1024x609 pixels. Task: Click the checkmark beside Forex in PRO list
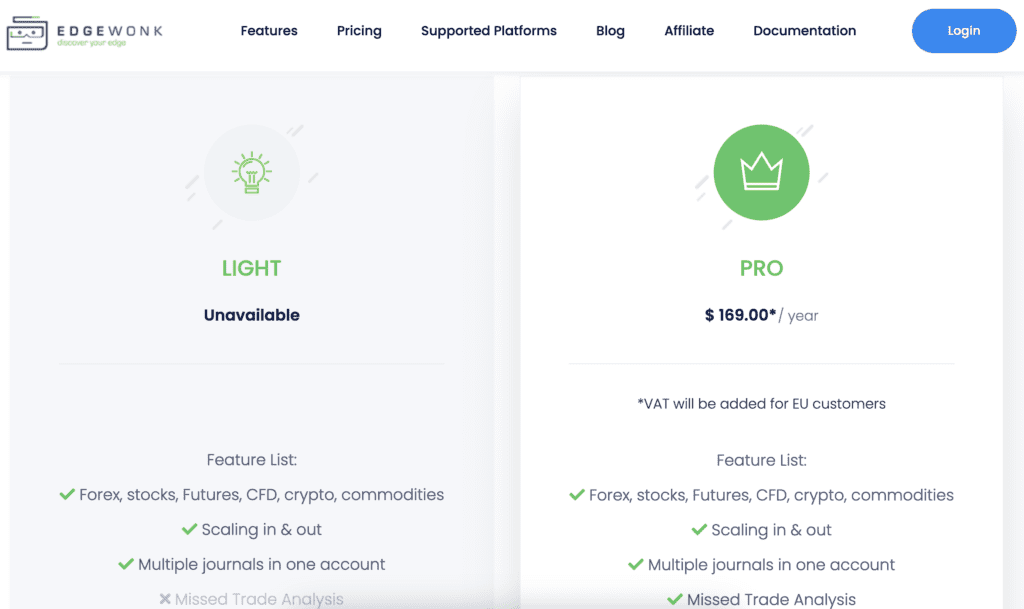(x=577, y=495)
